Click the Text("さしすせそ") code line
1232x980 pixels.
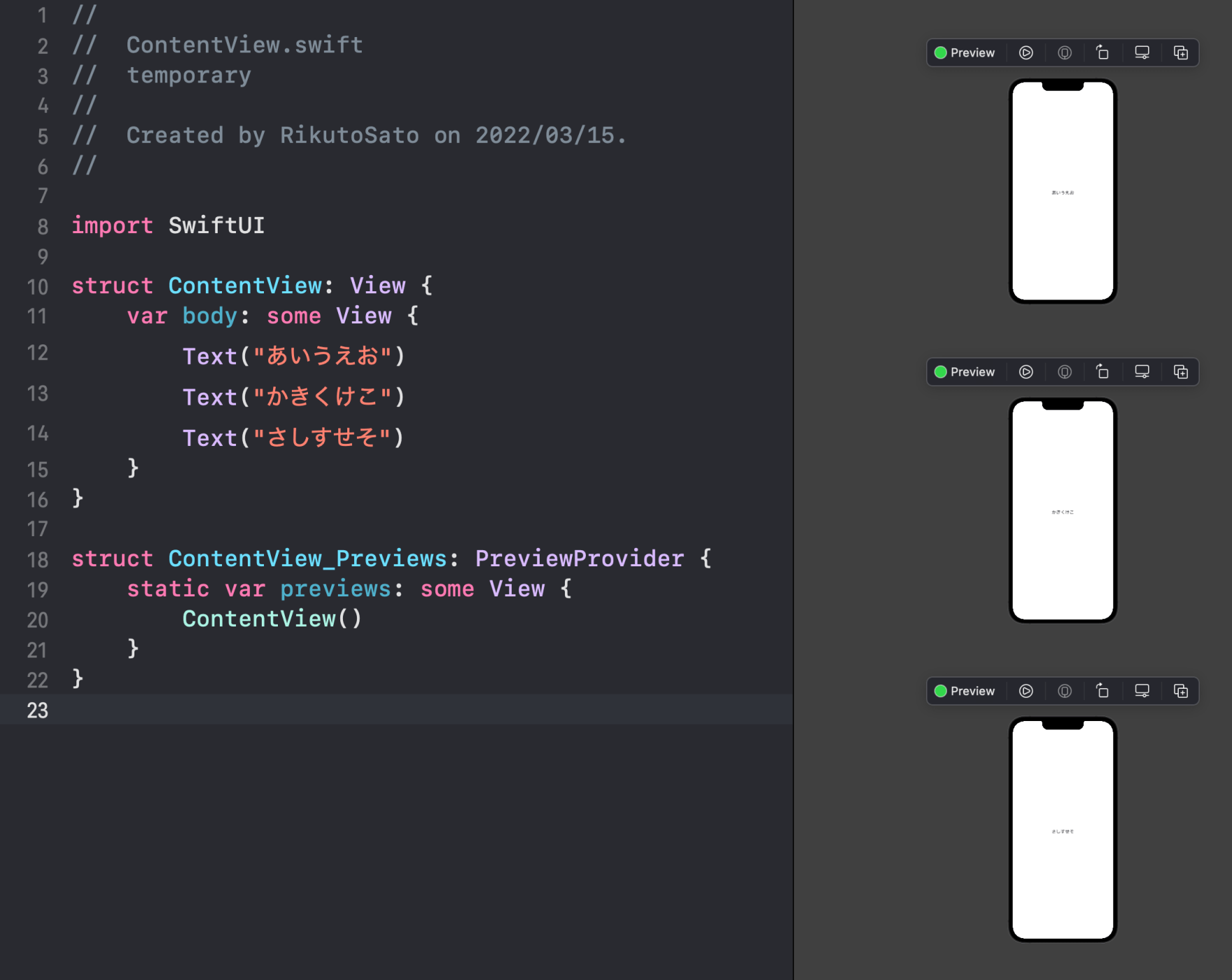click(x=293, y=437)
